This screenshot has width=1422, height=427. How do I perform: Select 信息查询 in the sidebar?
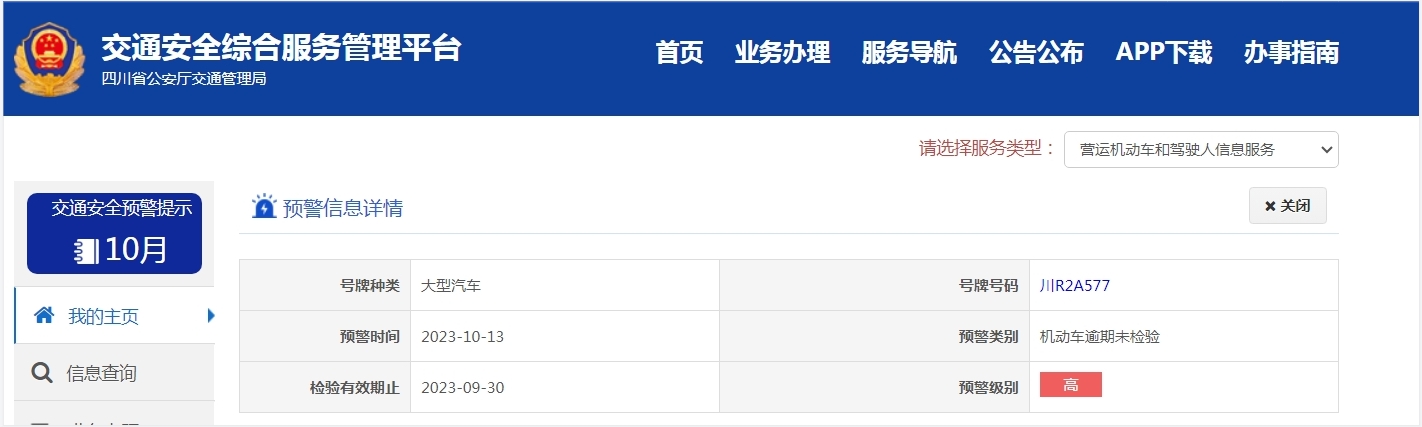pyautogui.click(x=114, y=373)
